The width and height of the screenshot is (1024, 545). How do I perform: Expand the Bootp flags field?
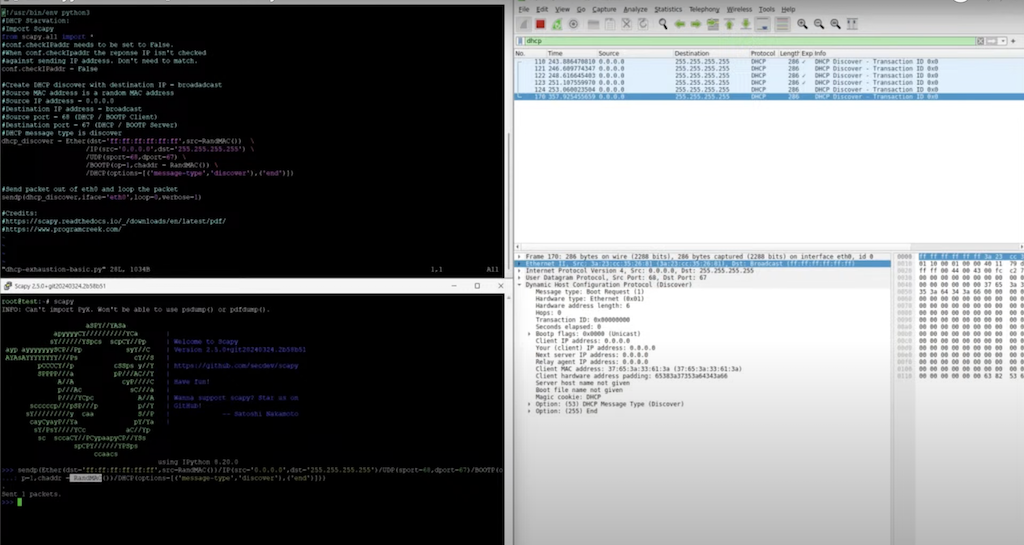(x=529, y=333)
